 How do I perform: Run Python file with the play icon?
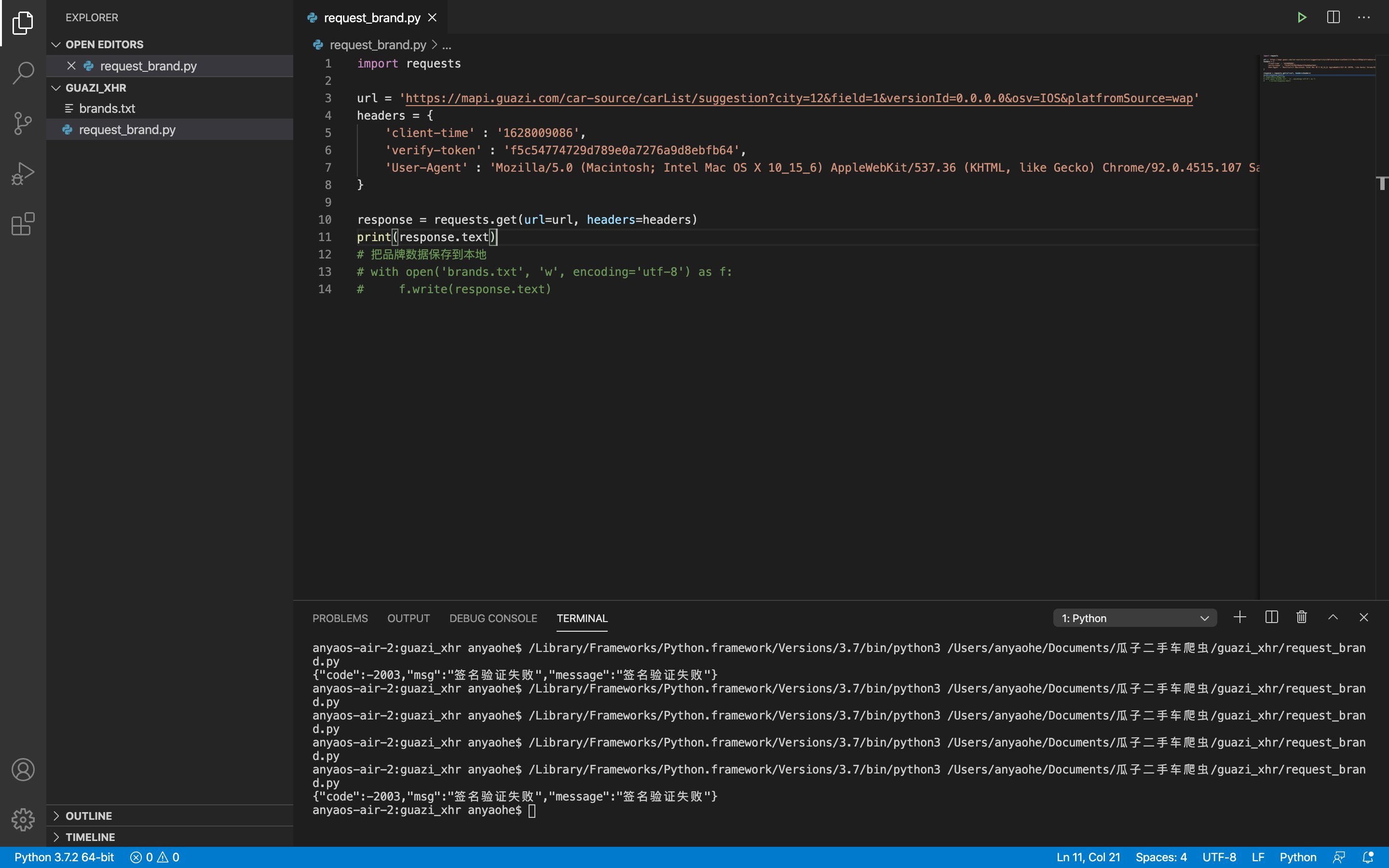coord(1302,18)
